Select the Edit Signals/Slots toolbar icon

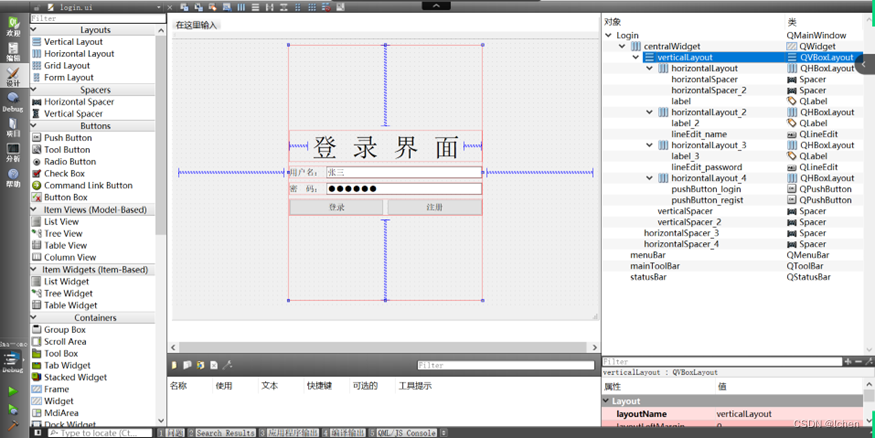pos(198,7)
